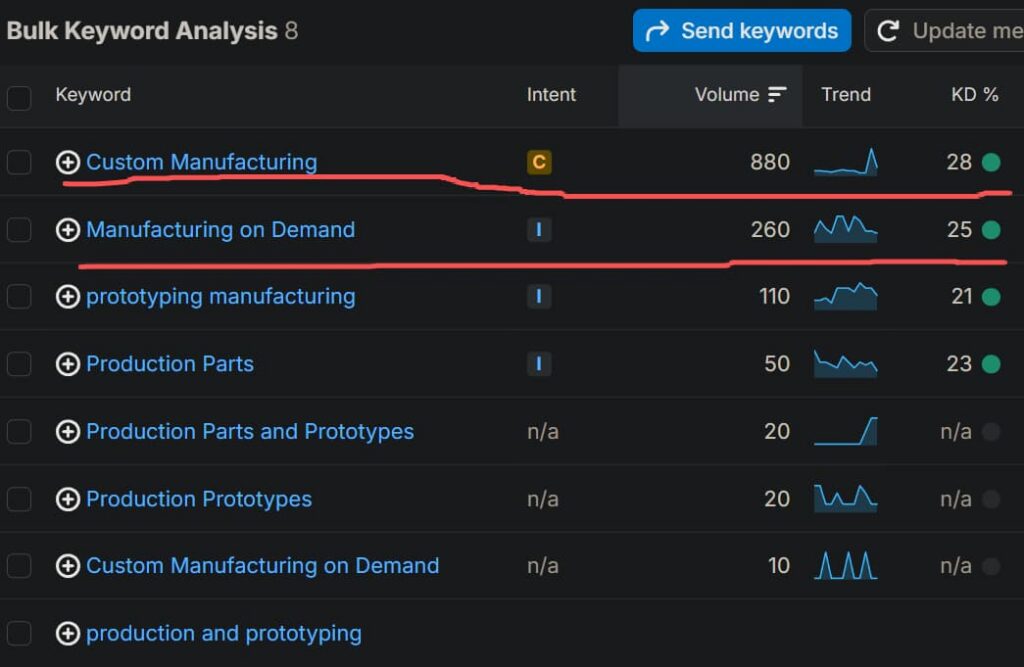Image resolution: width=1024 pixels, height=667 pixels.
Task: Expand the Manufacturing on Demand plus icon
Action: (x=68, y=229)
